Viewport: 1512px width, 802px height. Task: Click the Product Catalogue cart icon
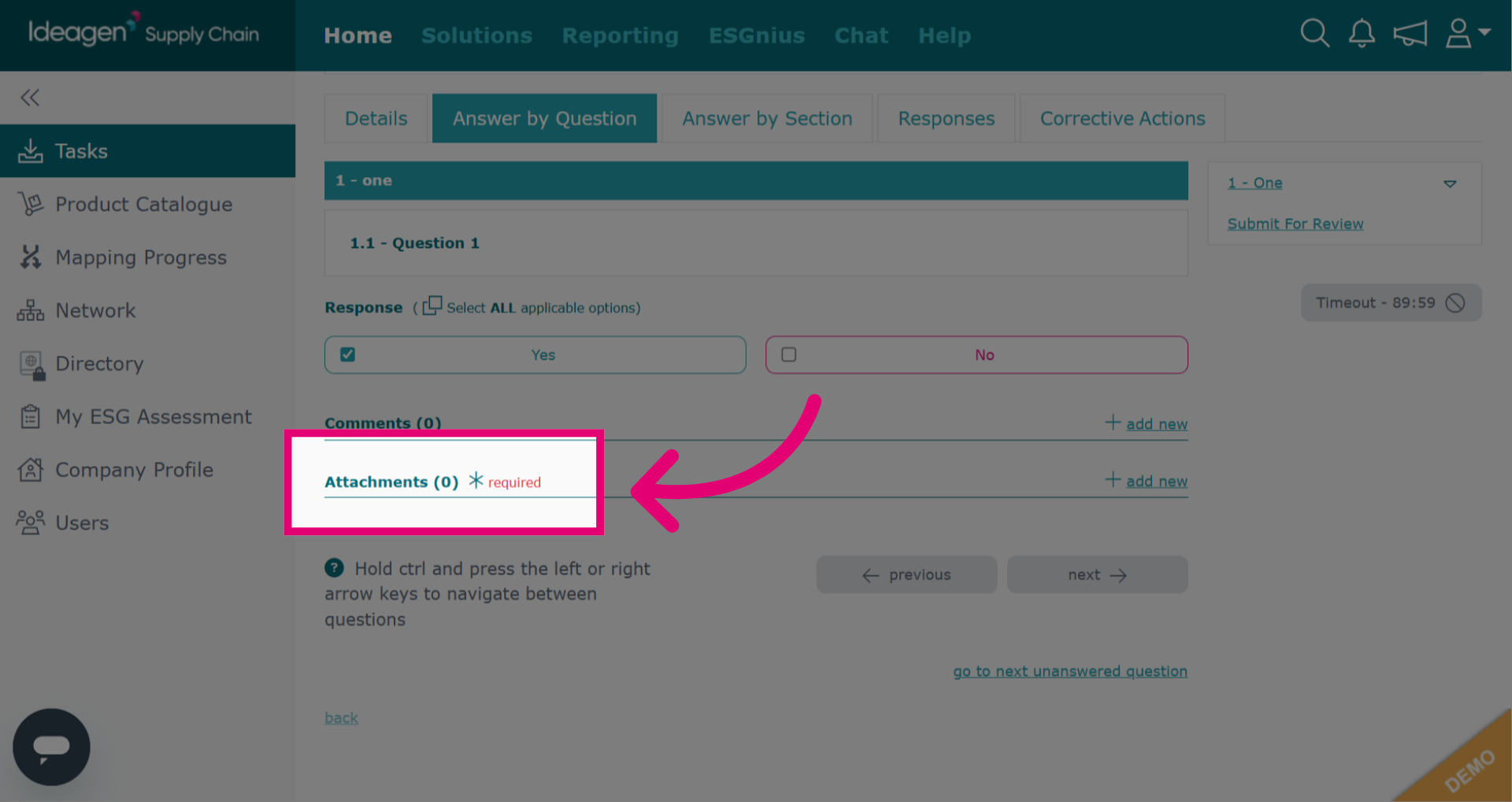(x=30, y=204)
